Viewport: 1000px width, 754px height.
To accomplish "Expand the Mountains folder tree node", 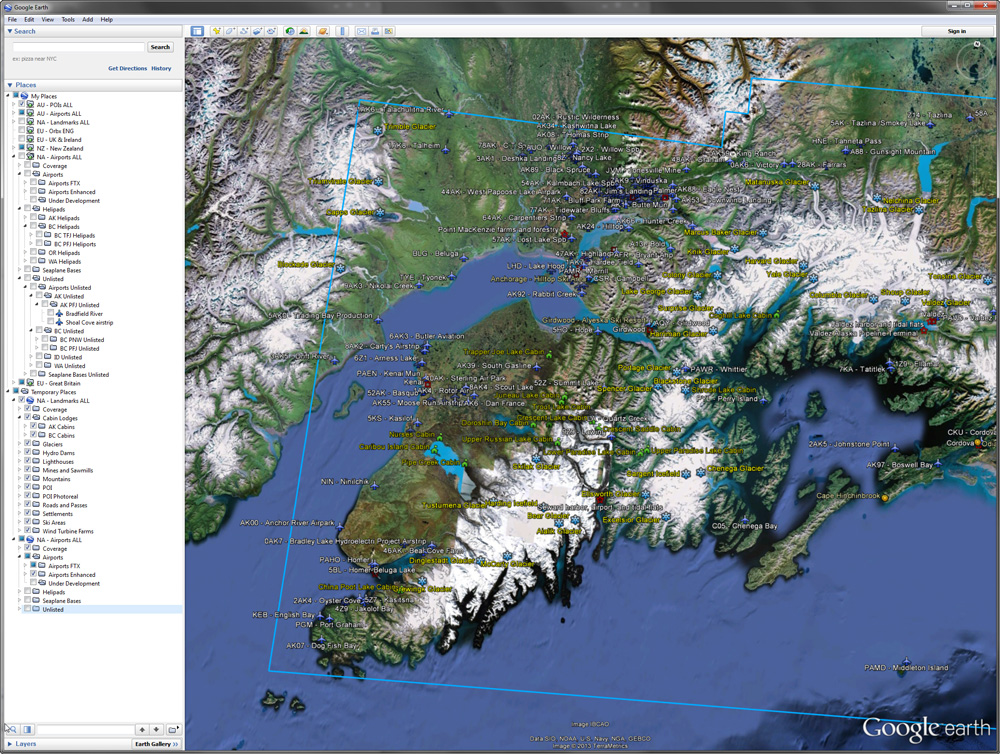I will pyautogui.click(x=20, y=479).
